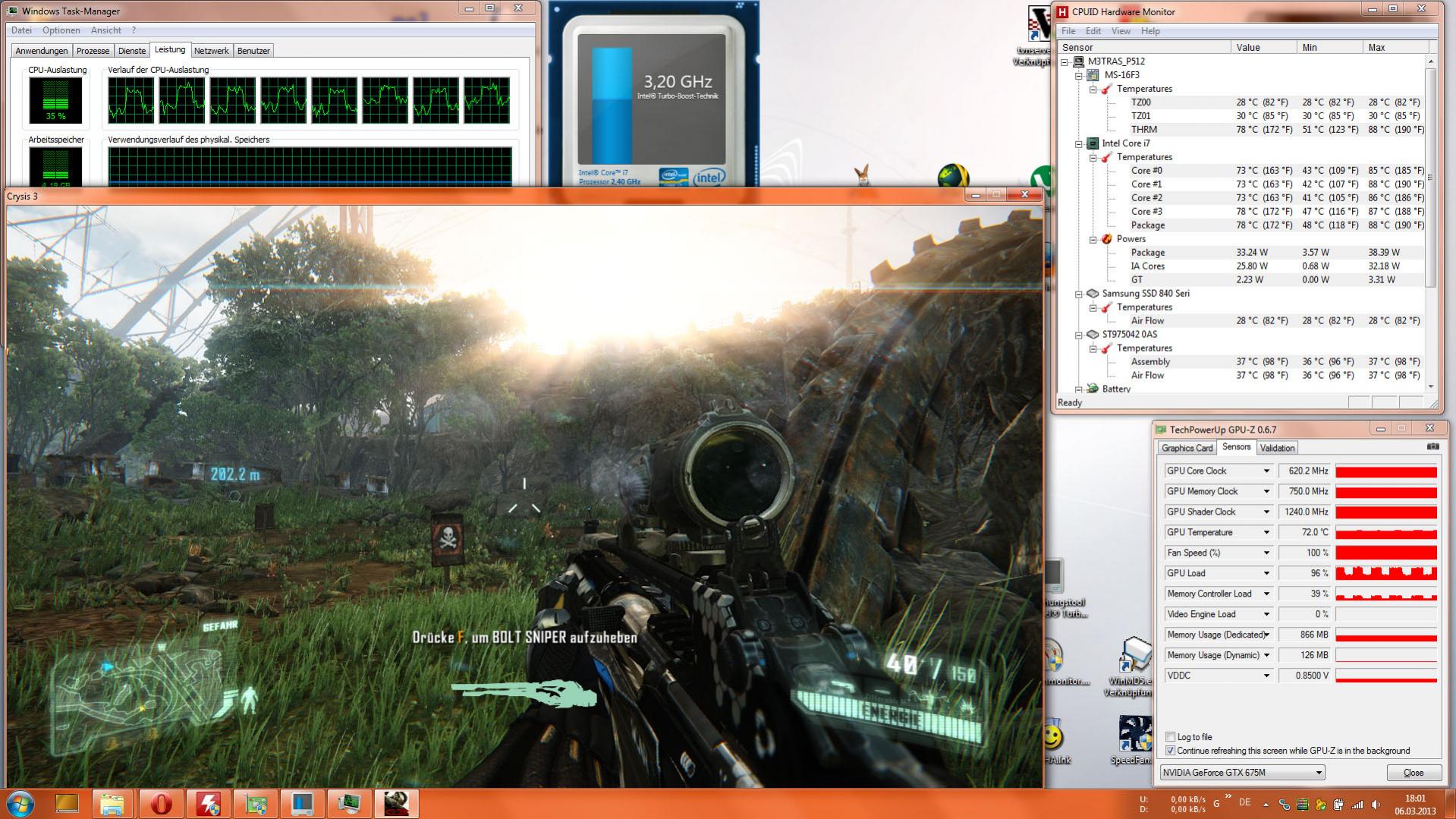Click the volume speaker tray icon

tap(1374, 804)
